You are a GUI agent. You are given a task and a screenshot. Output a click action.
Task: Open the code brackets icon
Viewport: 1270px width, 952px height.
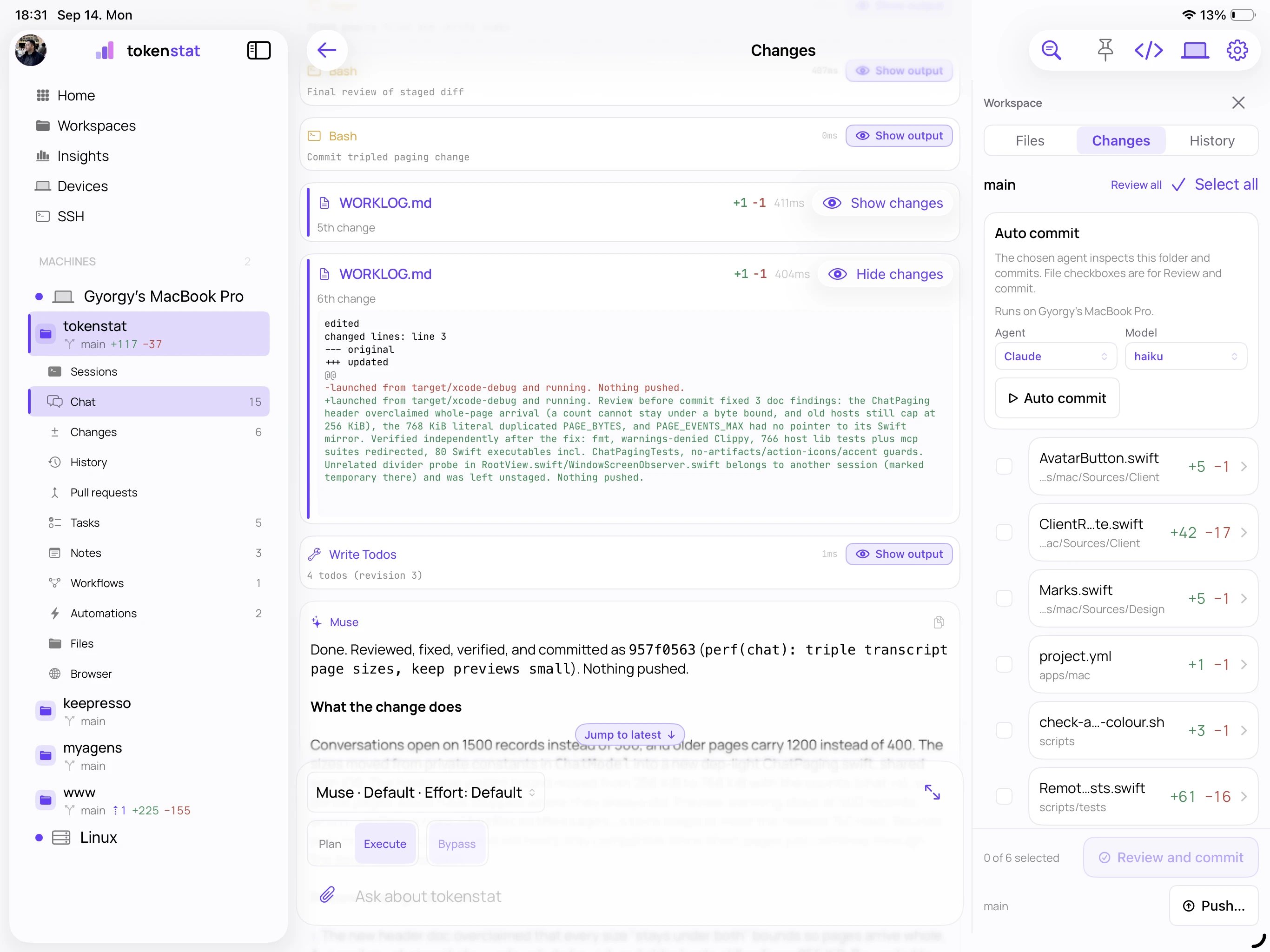1148,50
